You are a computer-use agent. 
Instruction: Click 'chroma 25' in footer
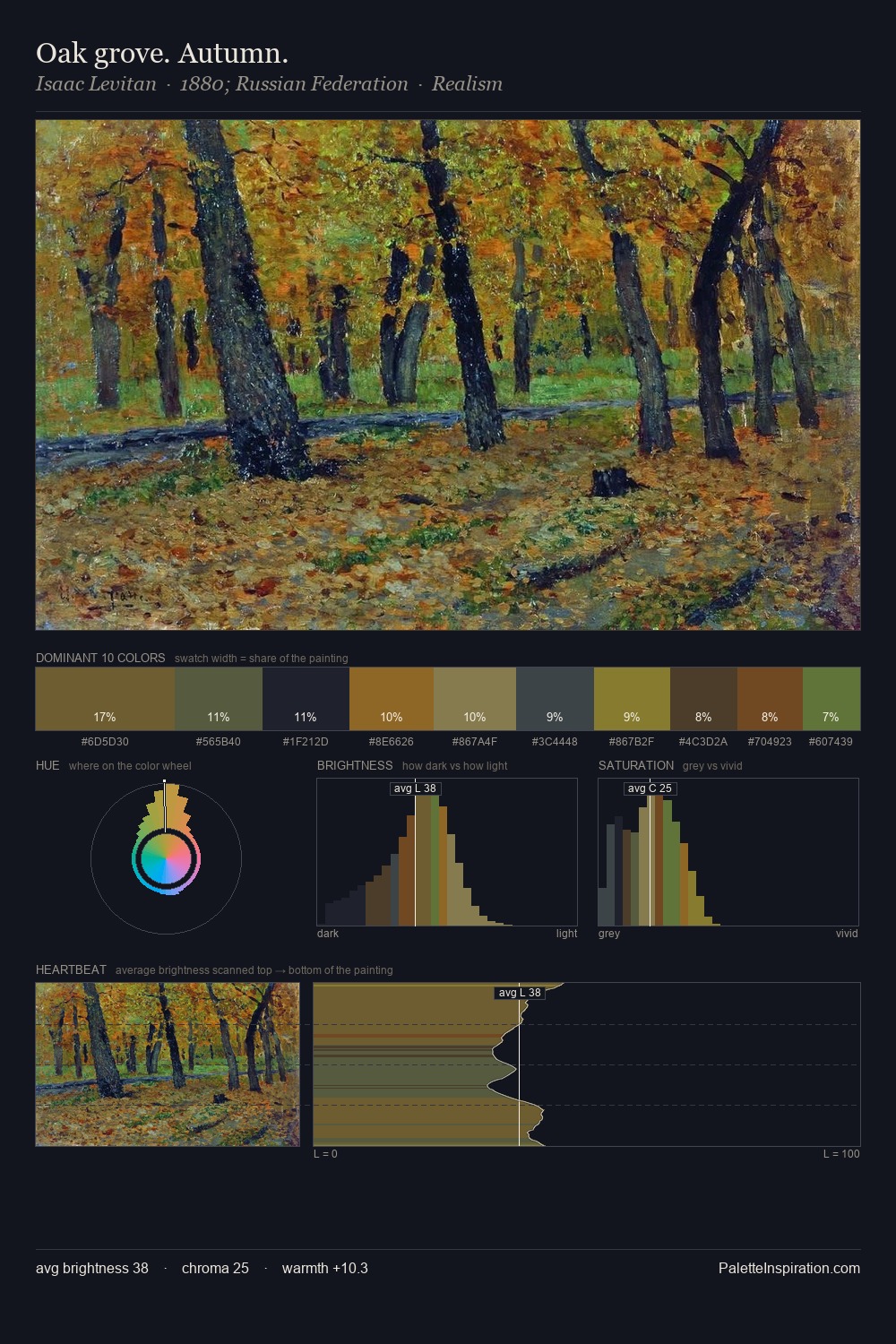215,1268
